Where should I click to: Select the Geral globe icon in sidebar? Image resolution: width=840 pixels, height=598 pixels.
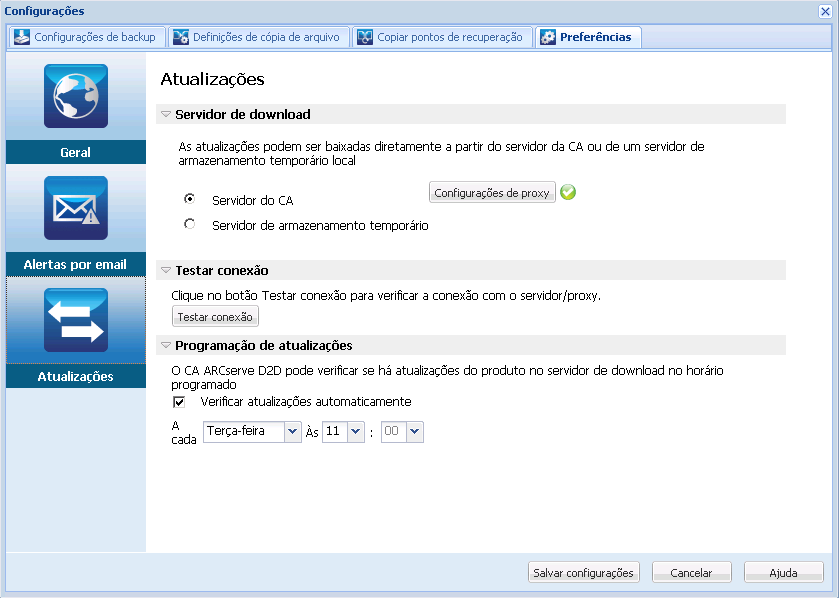[x=75, y=96]
